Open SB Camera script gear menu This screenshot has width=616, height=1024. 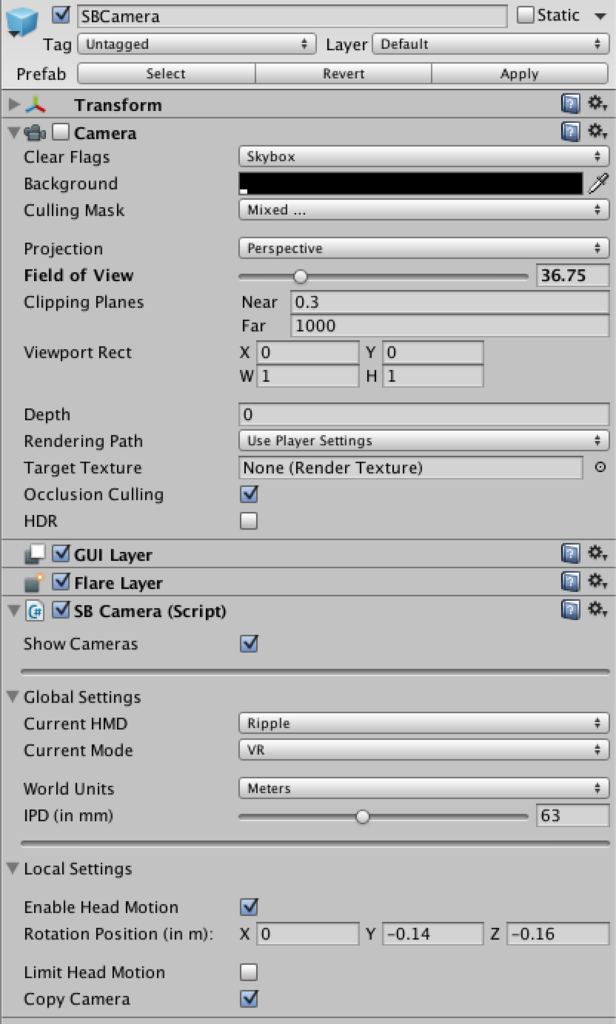point(597,609)
